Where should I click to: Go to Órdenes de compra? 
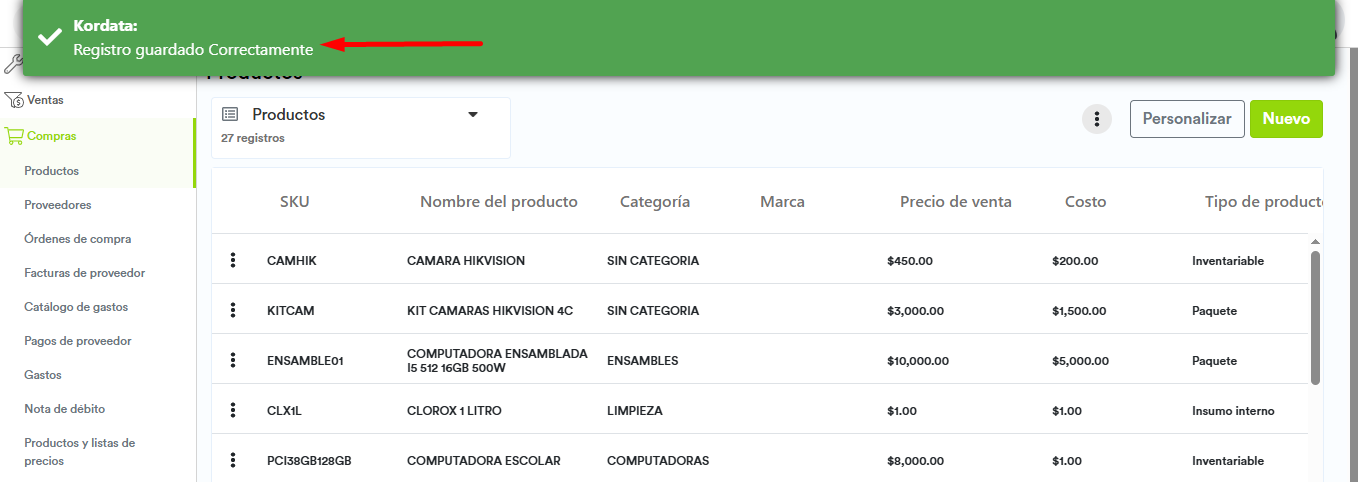click(78, 239)
